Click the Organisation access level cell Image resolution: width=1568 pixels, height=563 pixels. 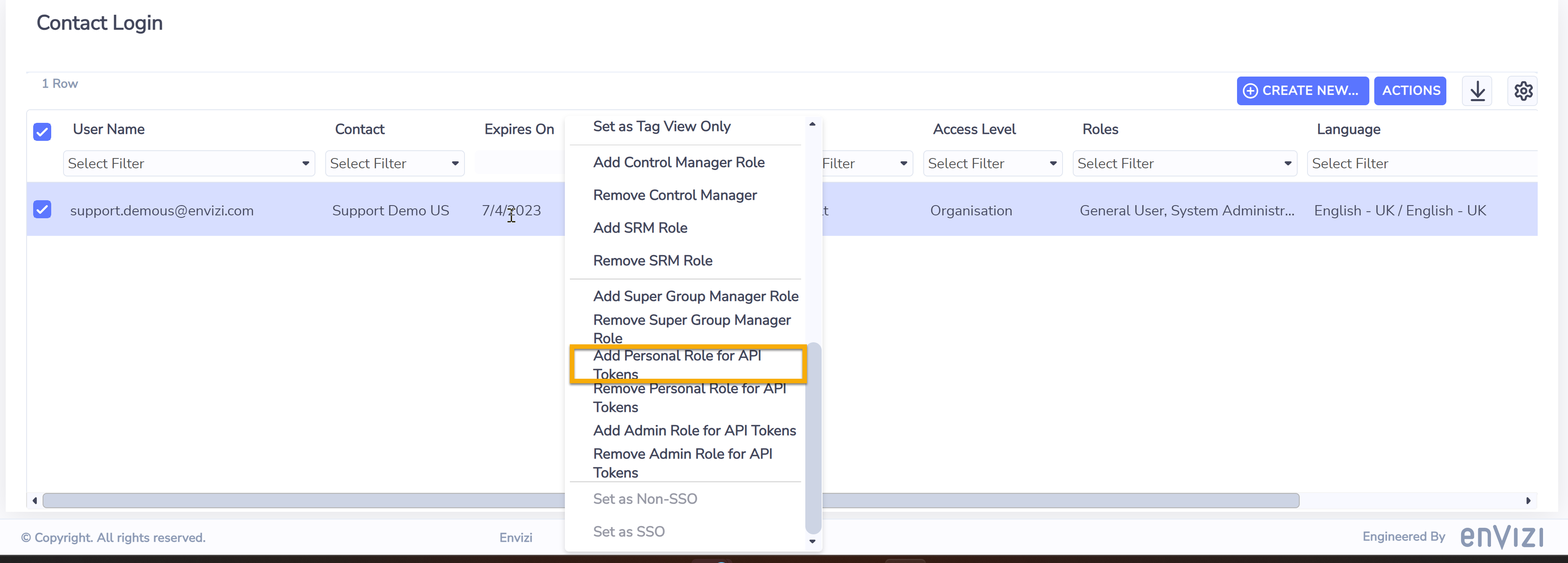pyautogui.click(x=971, y=211)
